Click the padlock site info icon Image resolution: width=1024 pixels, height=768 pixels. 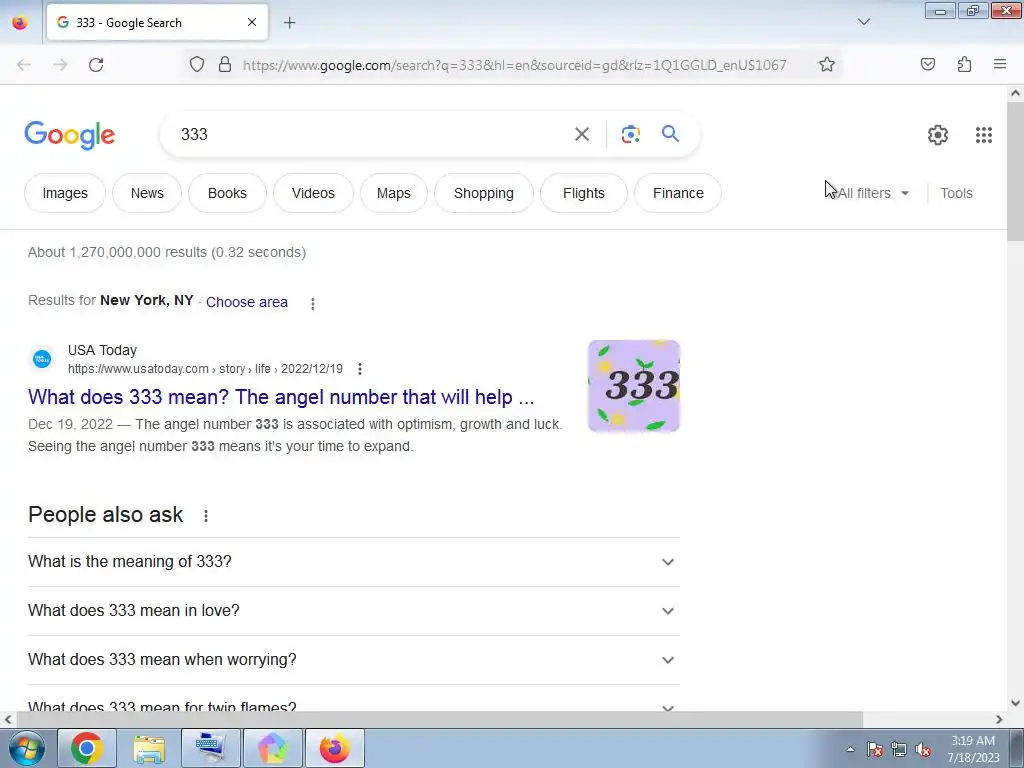[x=225, y=64]
